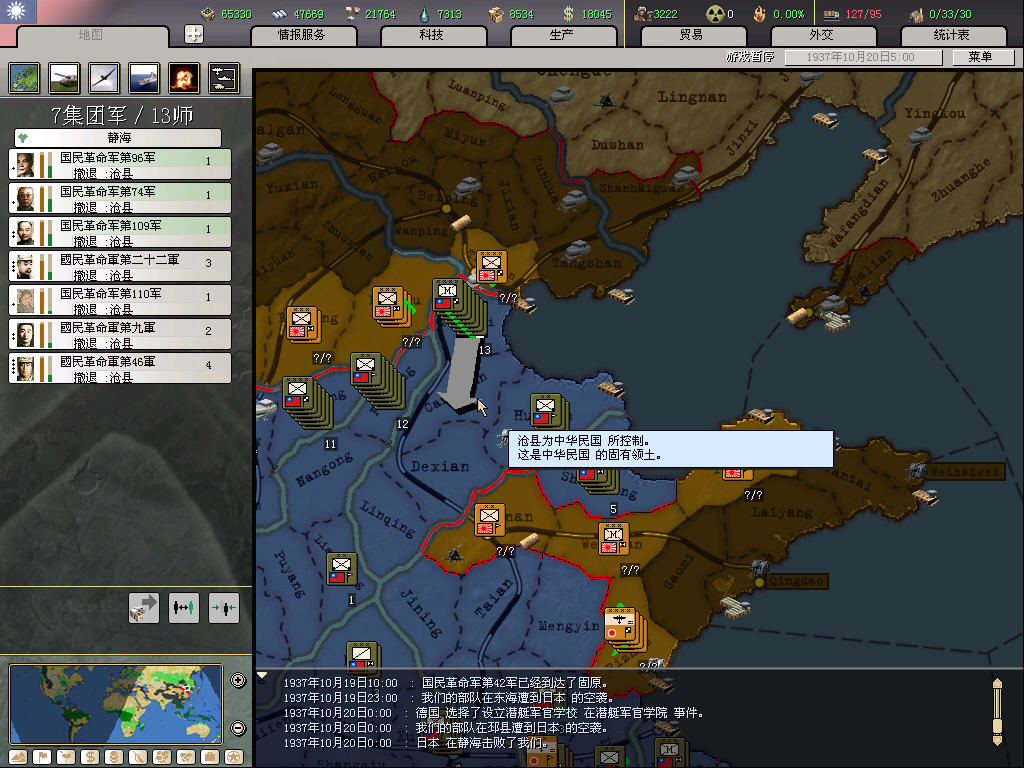Click the nuclear explosion icon
The width and height of the screenshot is (1024, 768).
click(x=184, y=77)
